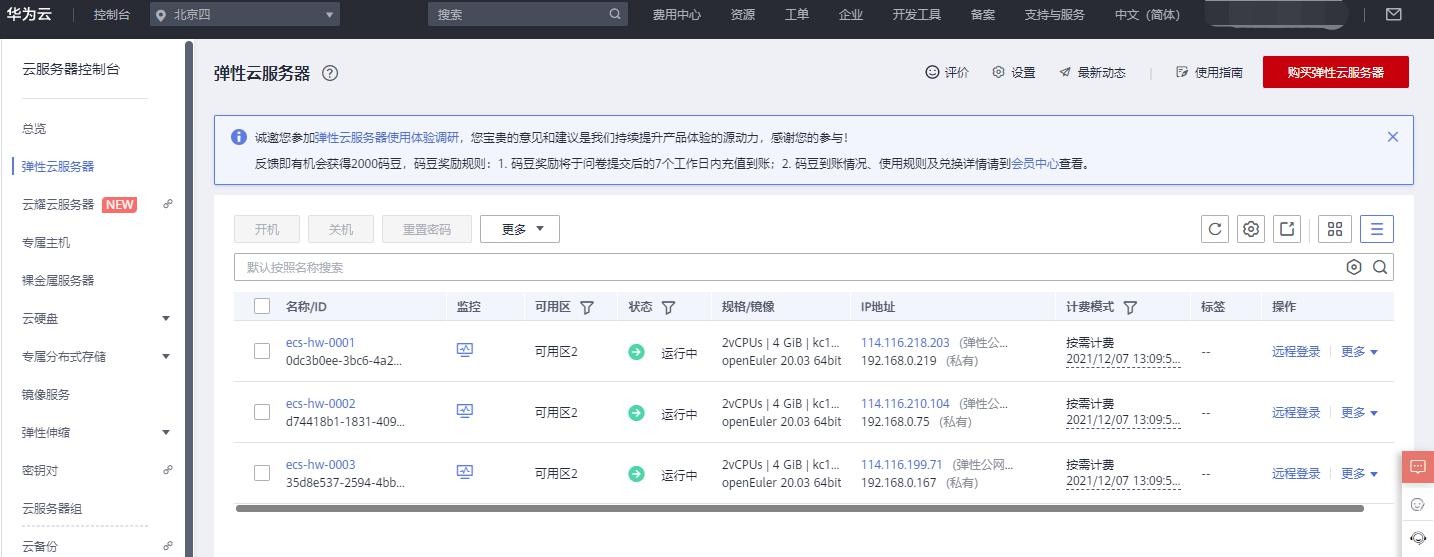This screenshot has width=1434, height=557.
Task: Open the smiley satisfaction icon
Action: (1417, 504)
